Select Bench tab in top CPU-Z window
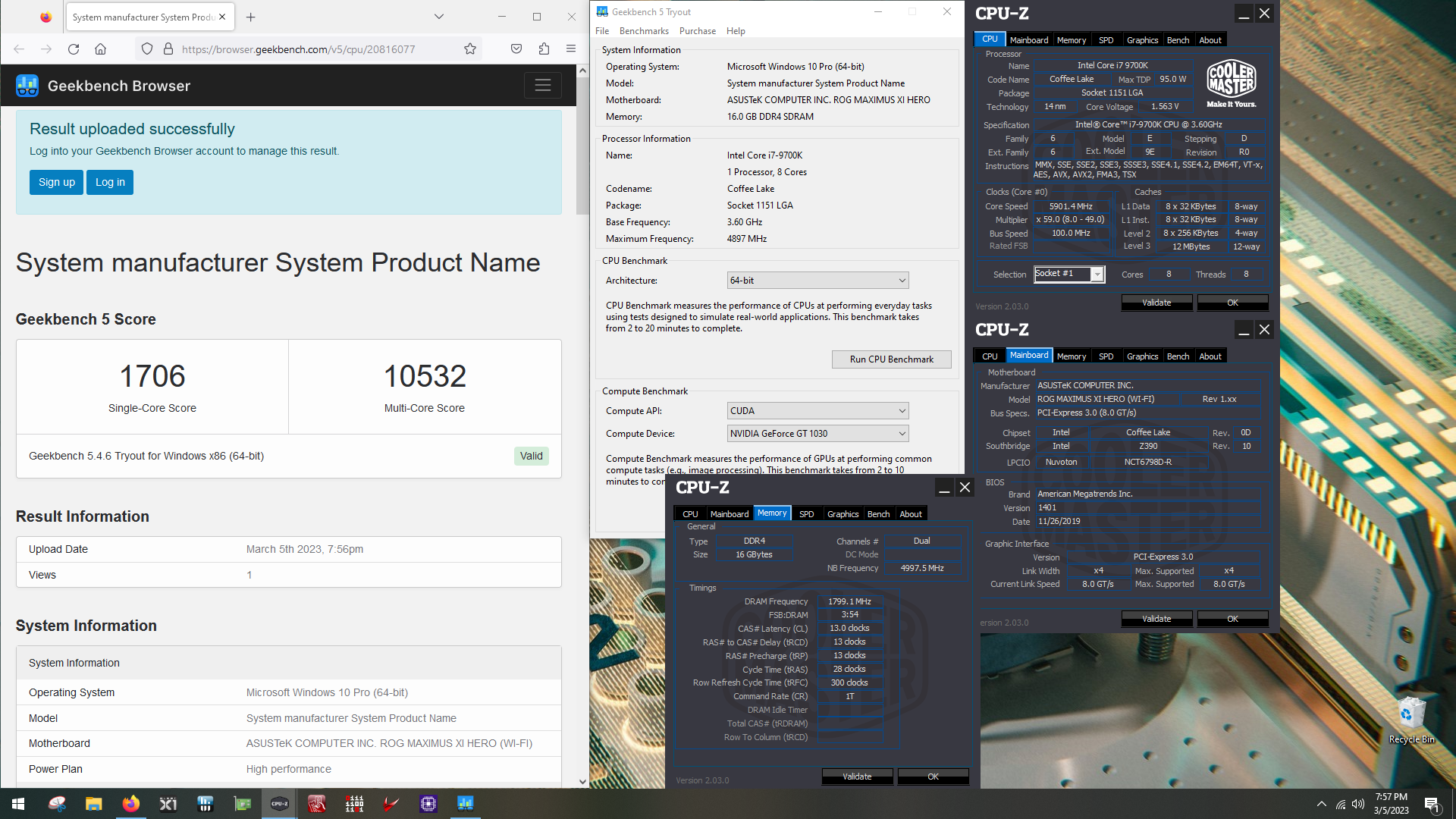The height and width of the screenshot is (819, 1456). tap(1178, 40)
